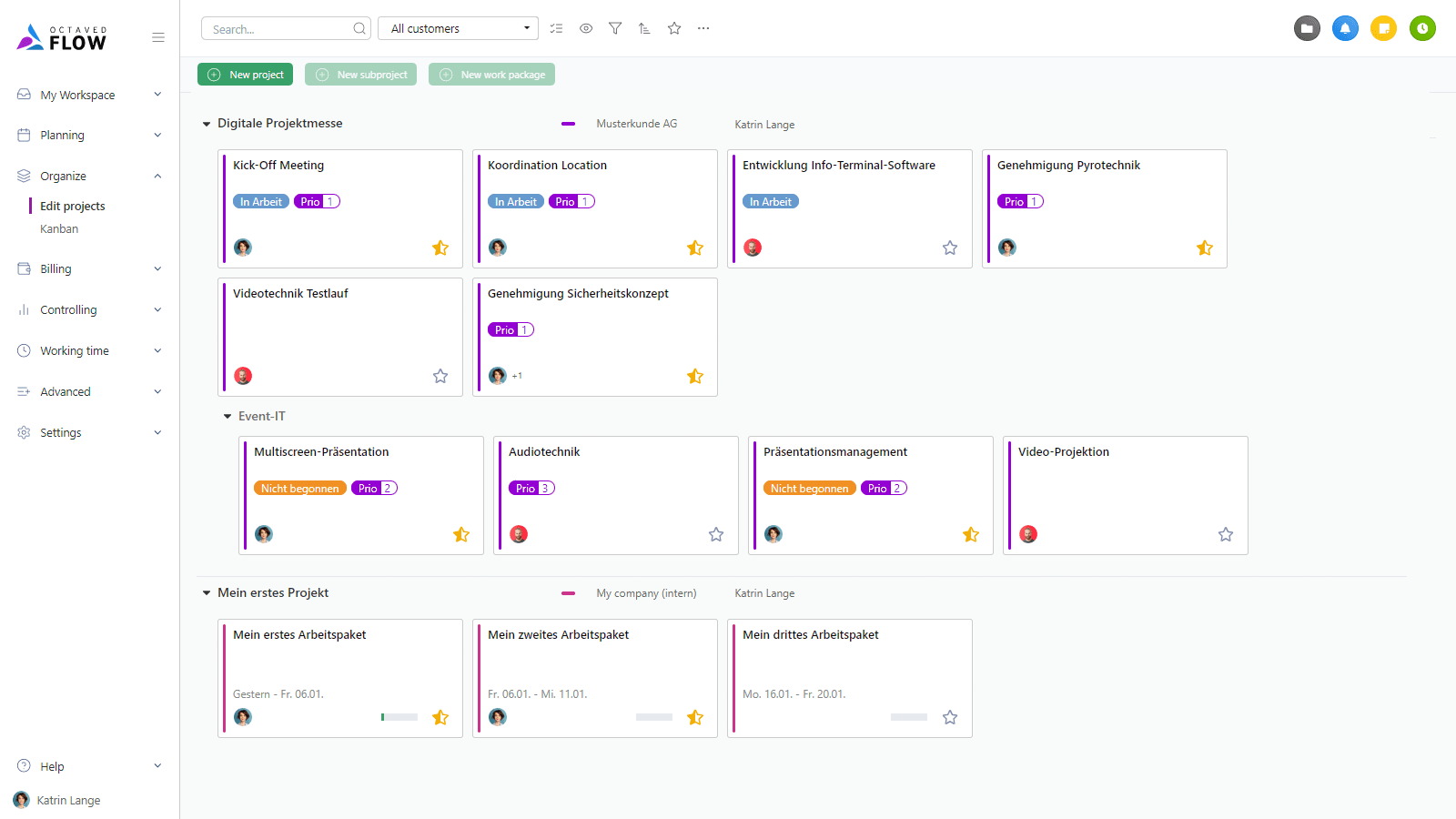
Task: Open the green clock time tracking icon
Action: tap(1422, 28)
